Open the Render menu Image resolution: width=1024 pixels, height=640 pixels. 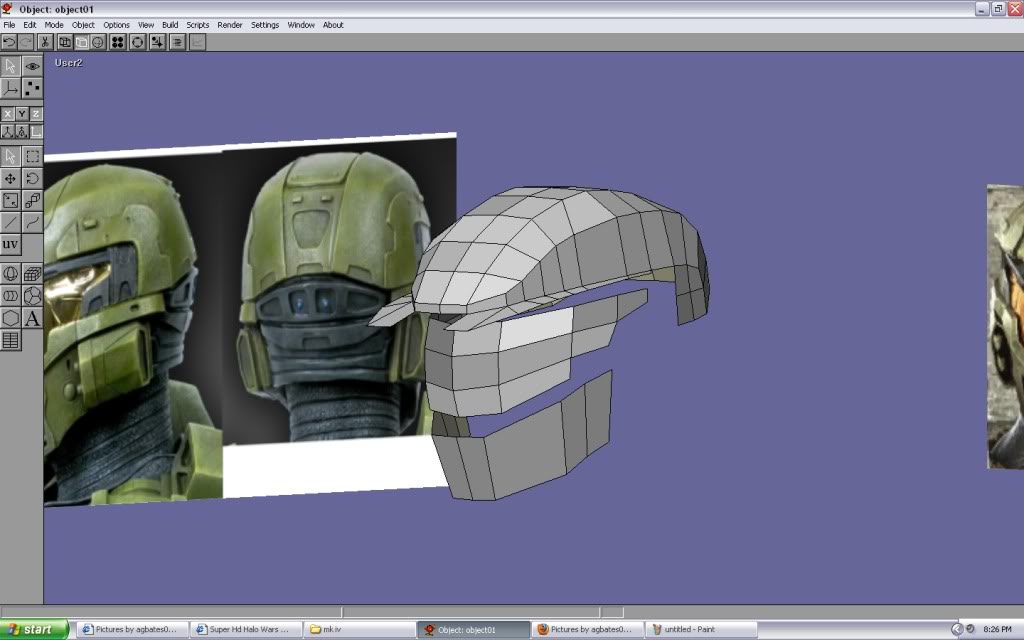tap(229, 25)
